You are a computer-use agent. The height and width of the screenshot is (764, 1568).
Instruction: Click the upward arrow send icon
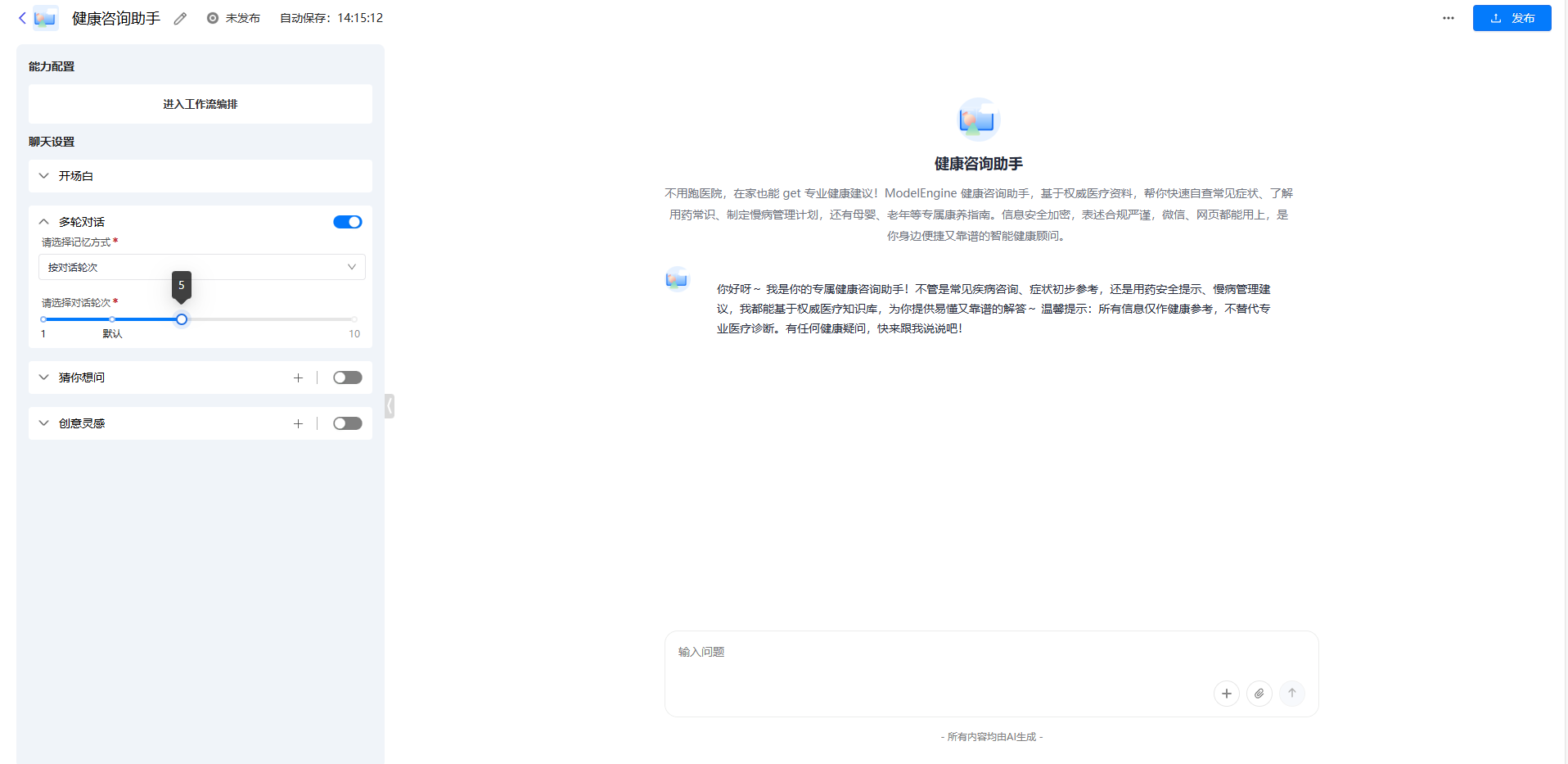1291,693
